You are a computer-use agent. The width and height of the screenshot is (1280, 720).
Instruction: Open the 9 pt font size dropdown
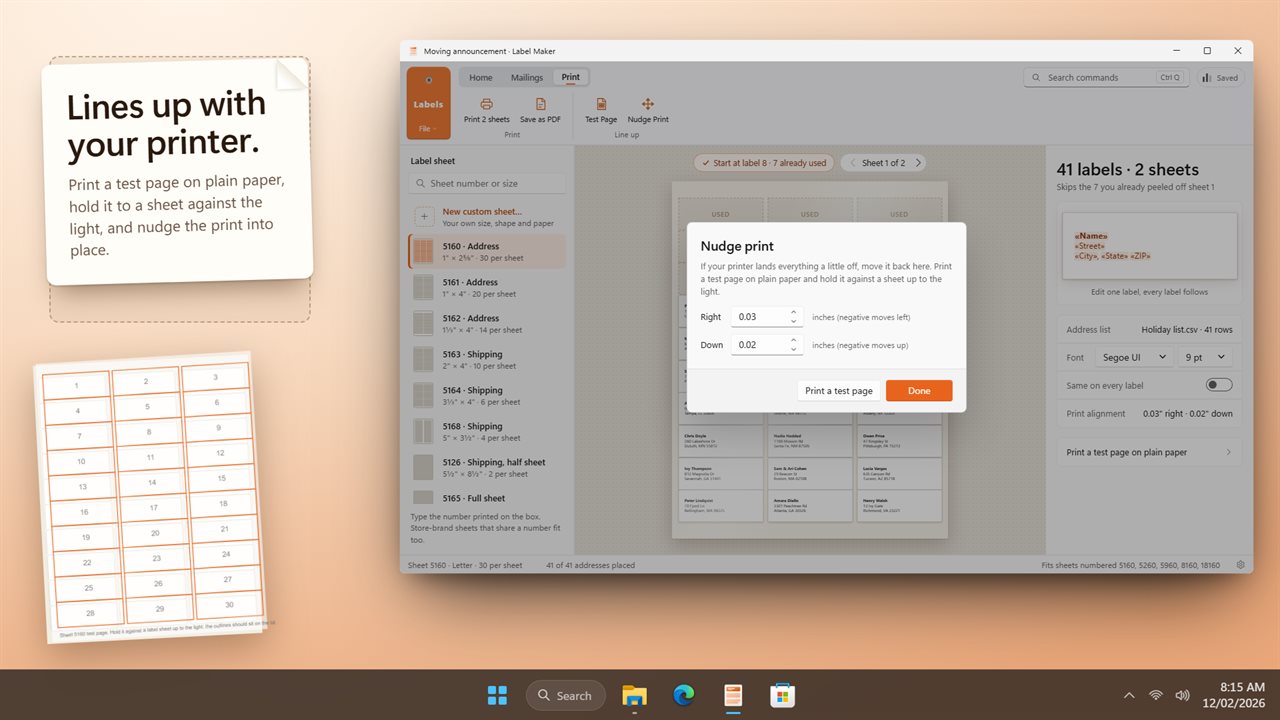[1204, 357]
